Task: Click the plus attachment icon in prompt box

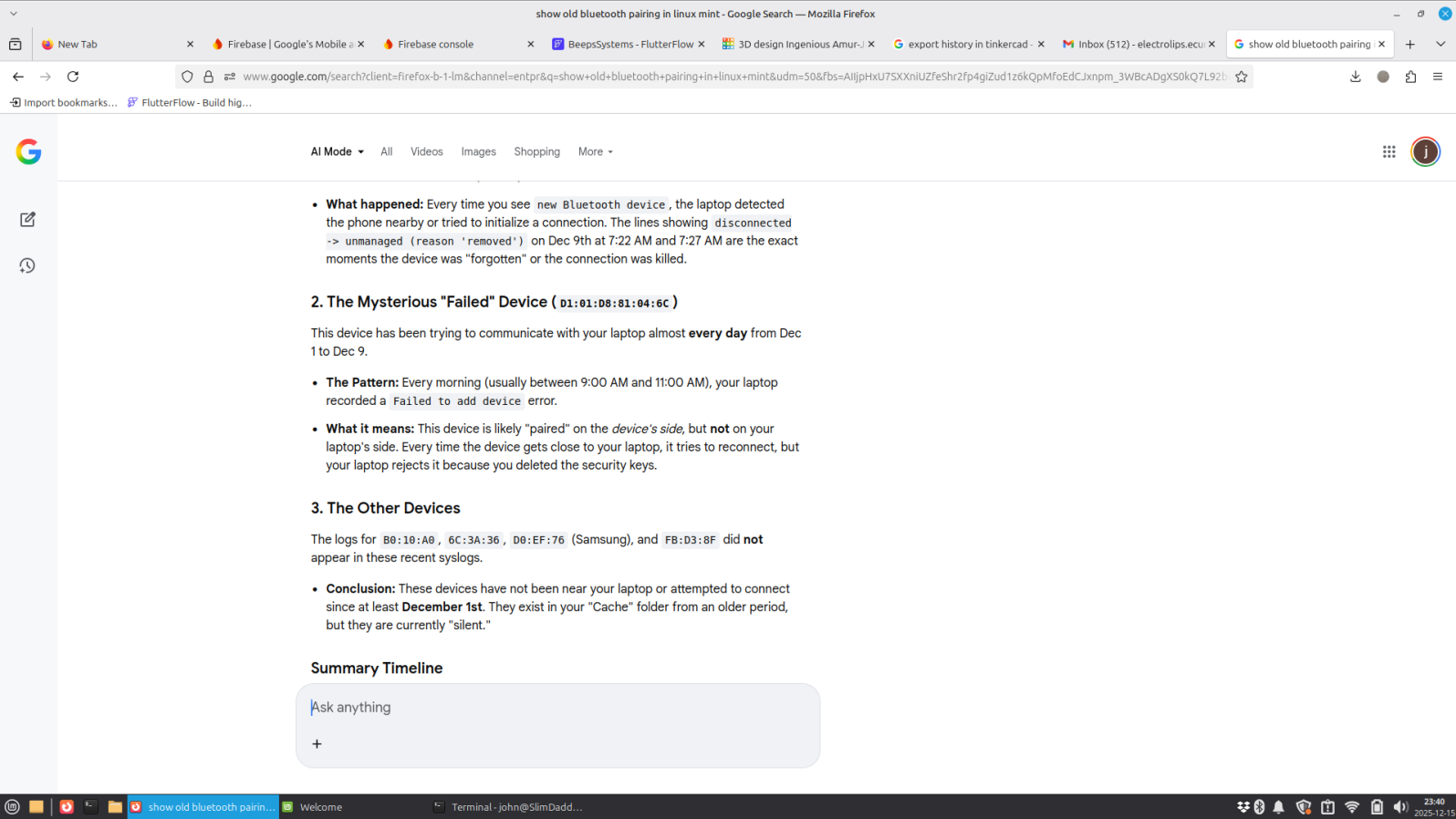Action: 317,744
